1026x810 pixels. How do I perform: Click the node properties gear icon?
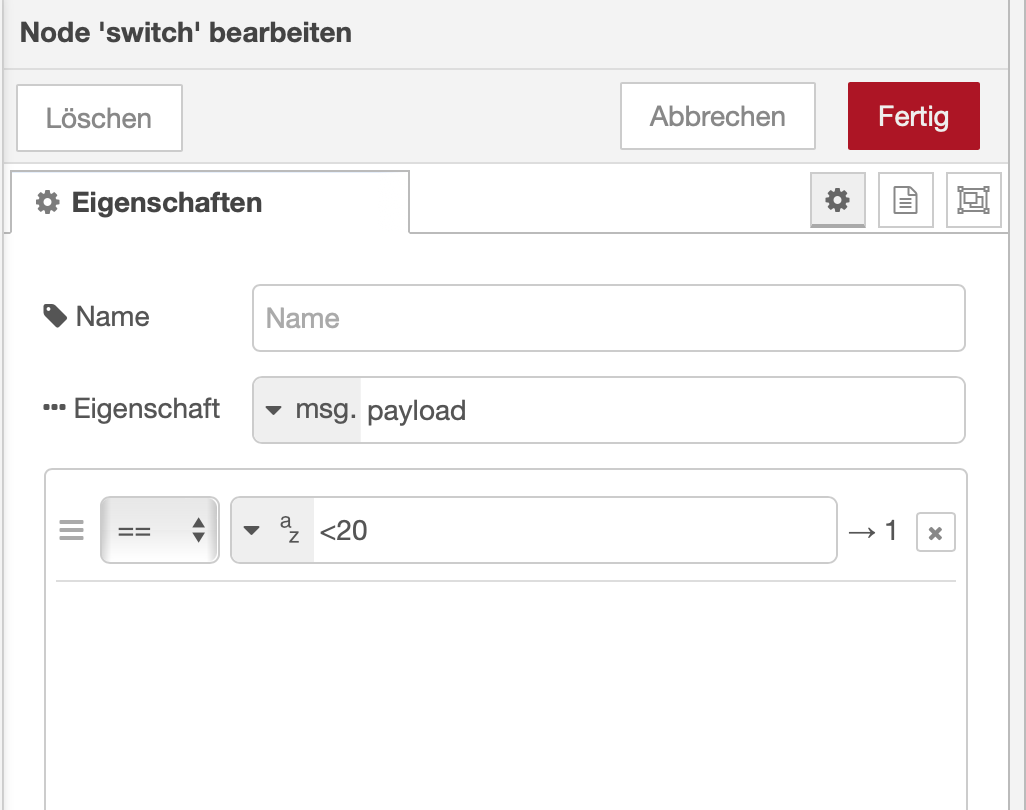click(x=837, y=200)
